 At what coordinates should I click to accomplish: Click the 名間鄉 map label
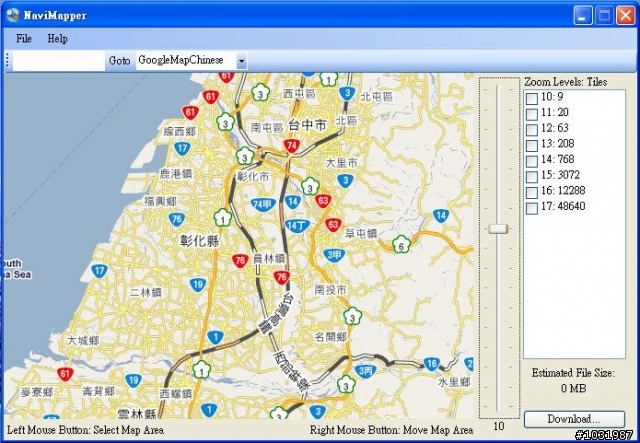pyautogui.click(x=331, y=336)
